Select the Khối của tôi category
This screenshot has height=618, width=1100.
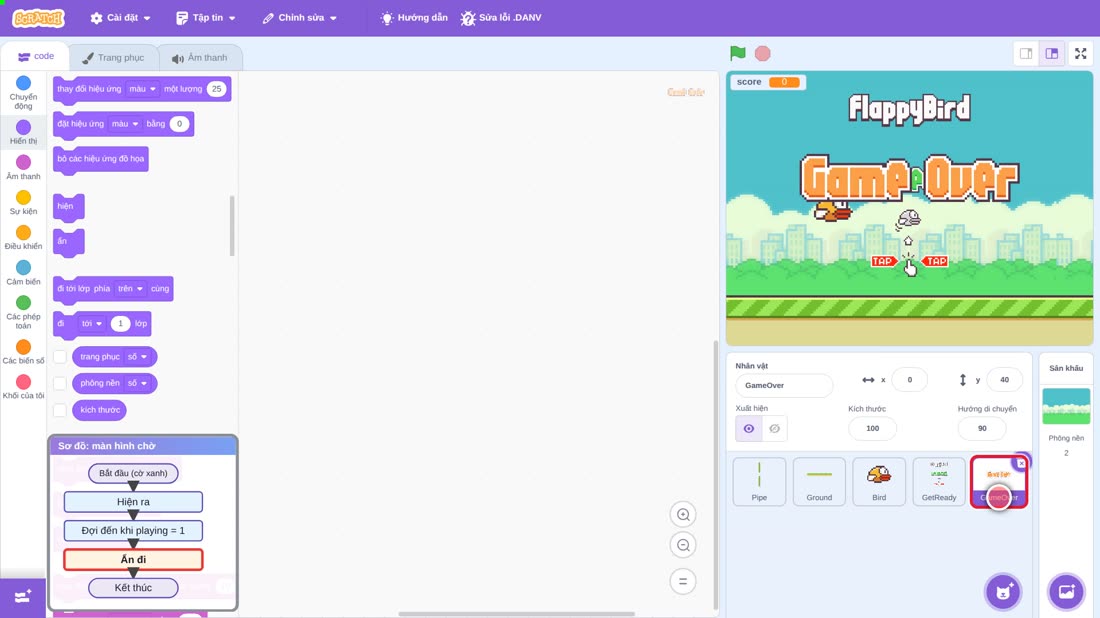pos(23,387)
